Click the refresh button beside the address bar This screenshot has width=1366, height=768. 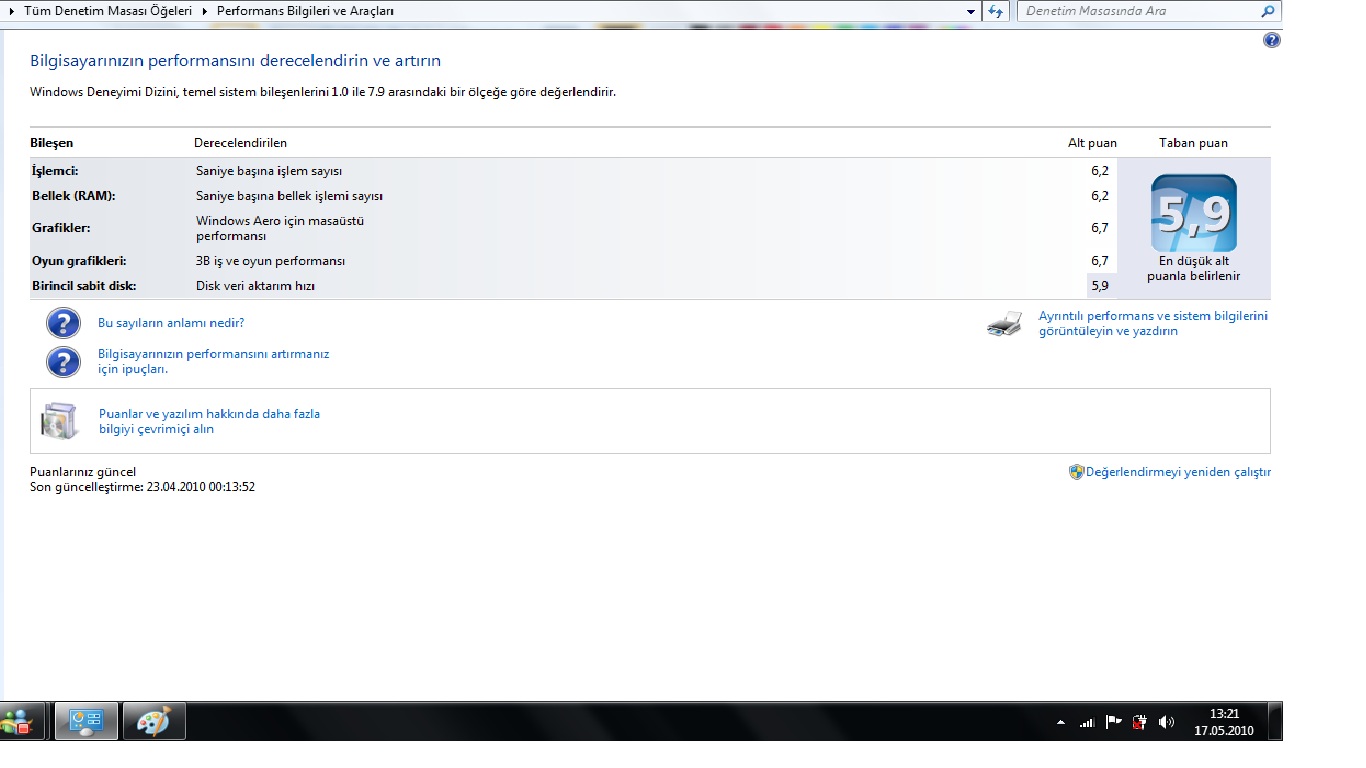click(995, 11)
